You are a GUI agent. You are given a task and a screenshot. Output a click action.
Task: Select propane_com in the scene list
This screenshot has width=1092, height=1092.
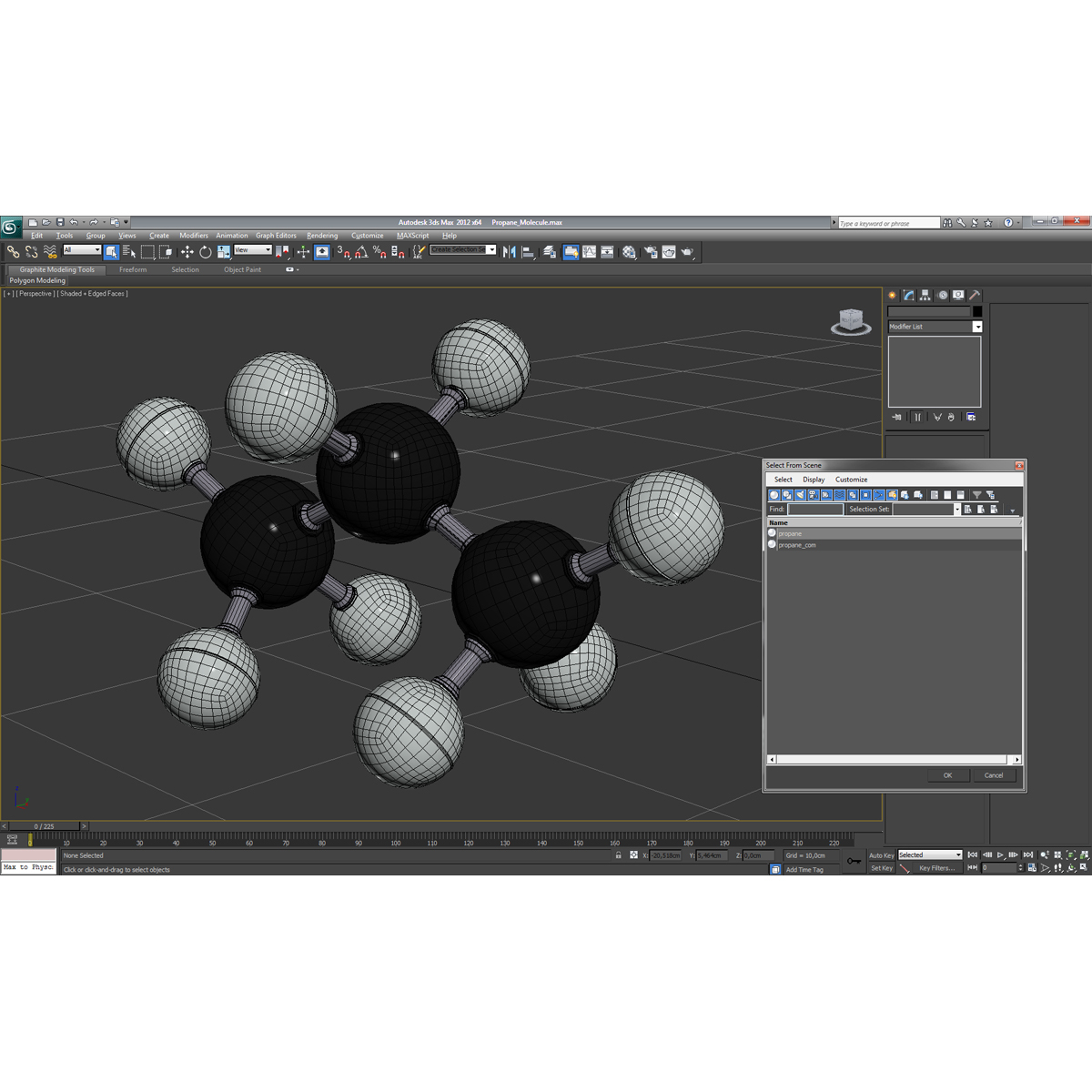796,544
